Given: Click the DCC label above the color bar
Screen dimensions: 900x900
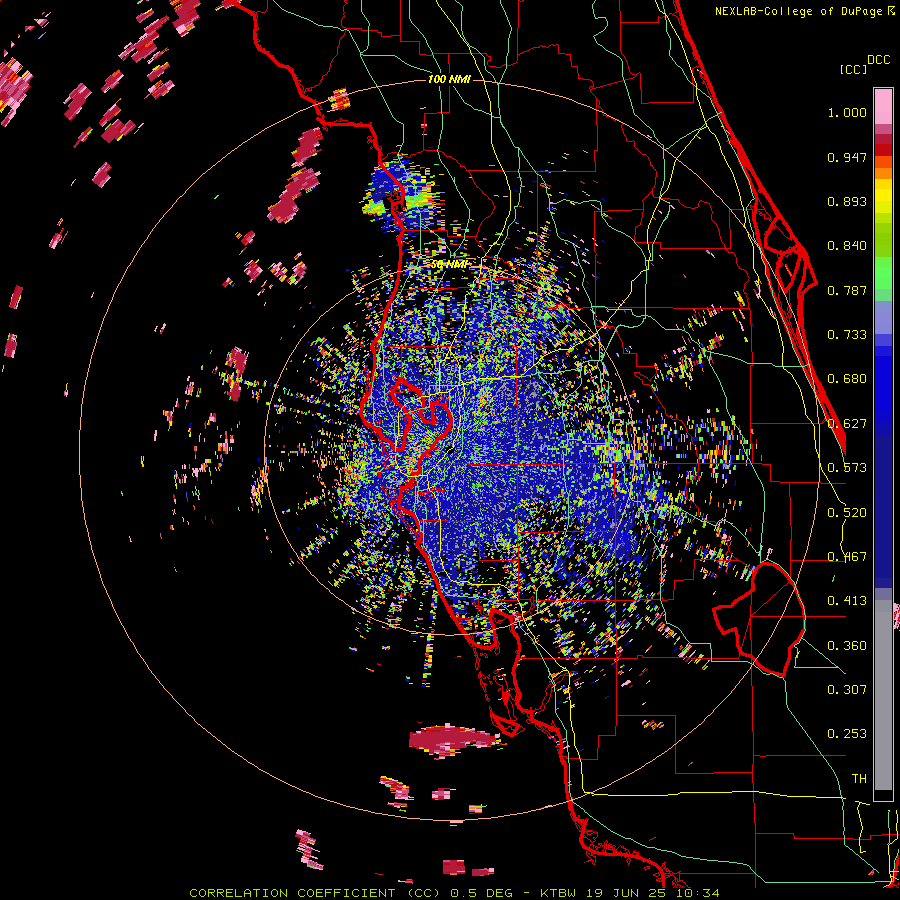Looking at the screenshot, I should [879, 60].
